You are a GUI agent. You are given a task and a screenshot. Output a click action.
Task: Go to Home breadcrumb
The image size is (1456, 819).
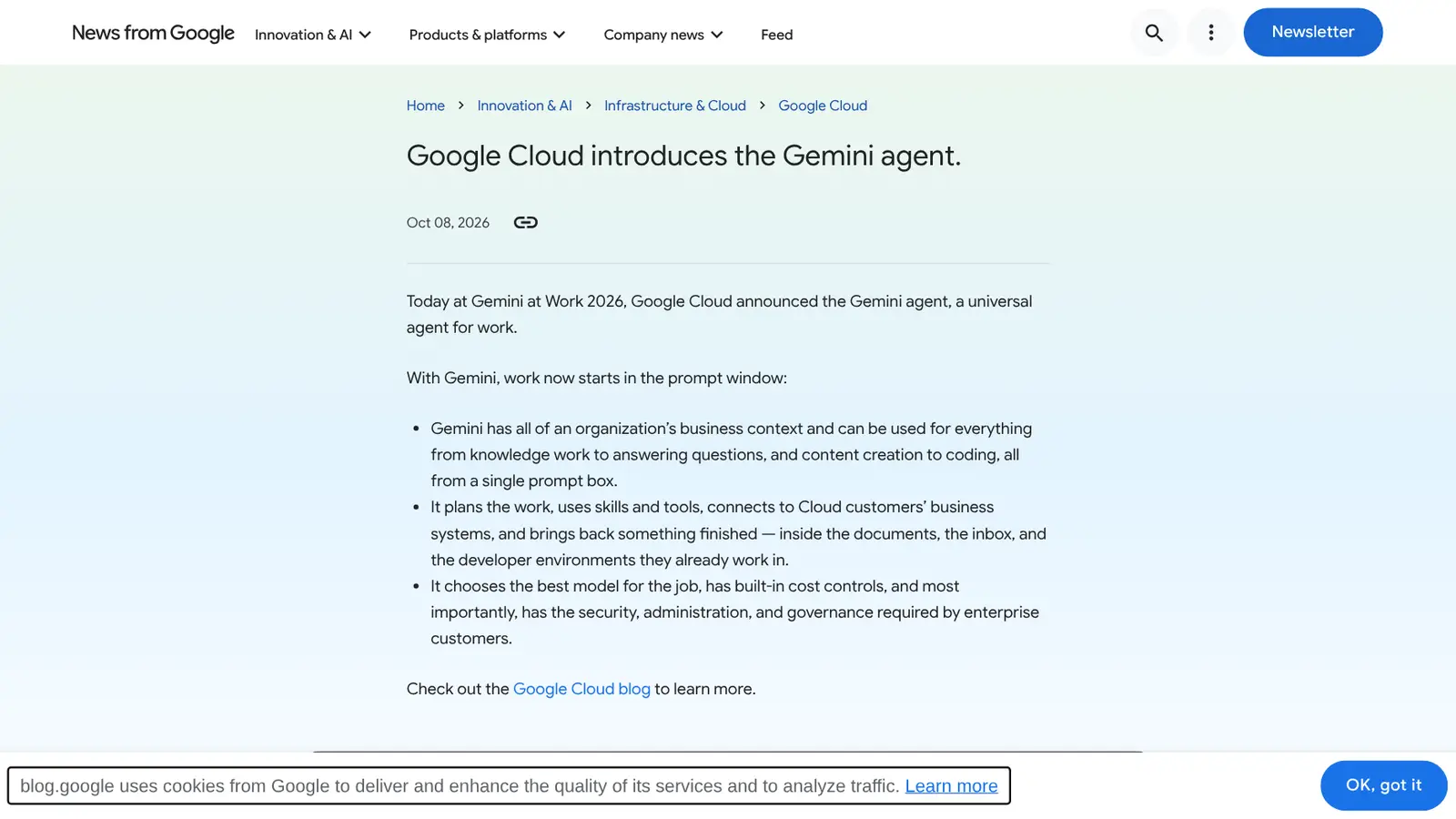(426, 106)
